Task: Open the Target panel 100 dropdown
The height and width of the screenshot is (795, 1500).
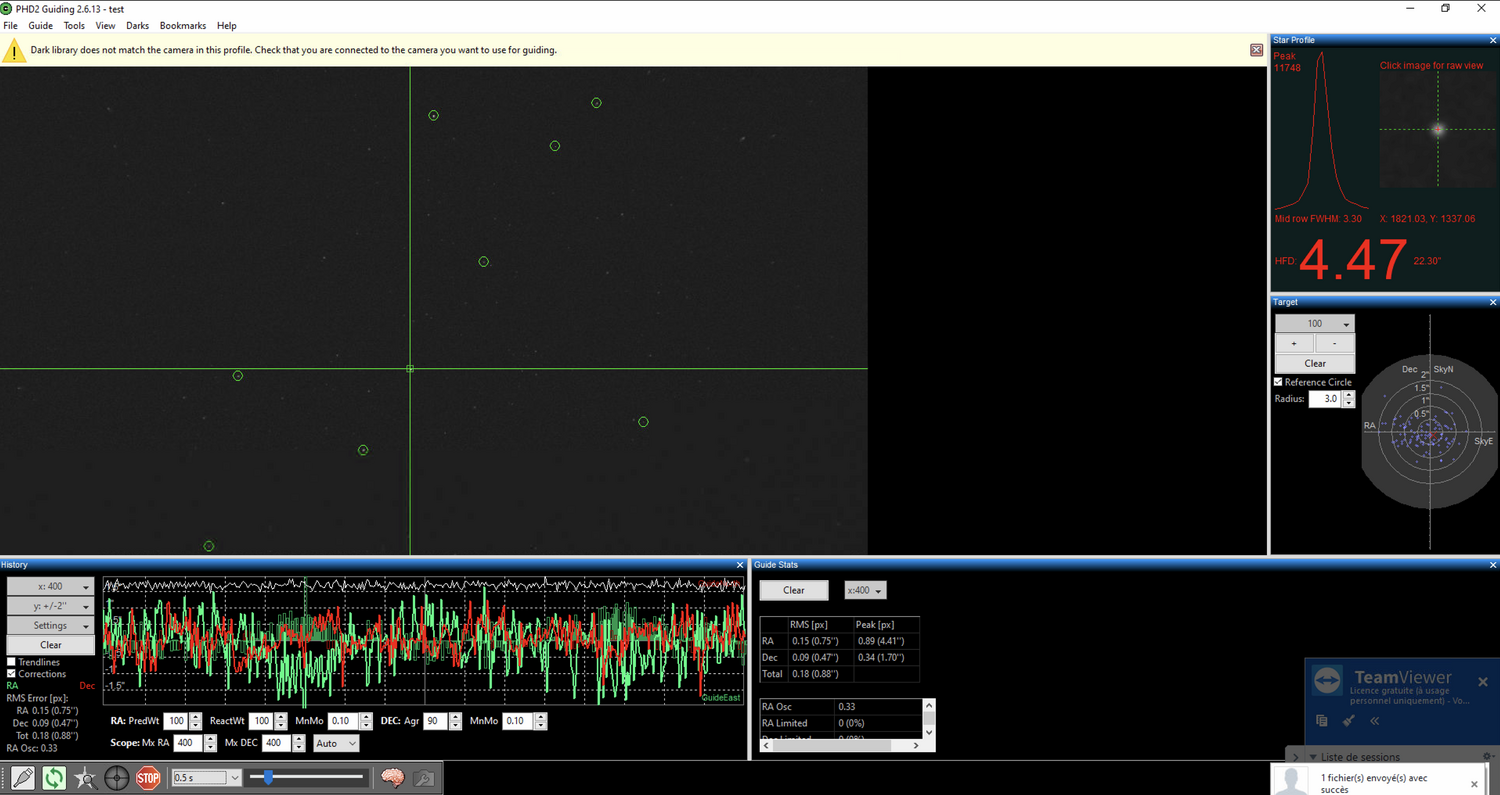Action: point(1315,323)
